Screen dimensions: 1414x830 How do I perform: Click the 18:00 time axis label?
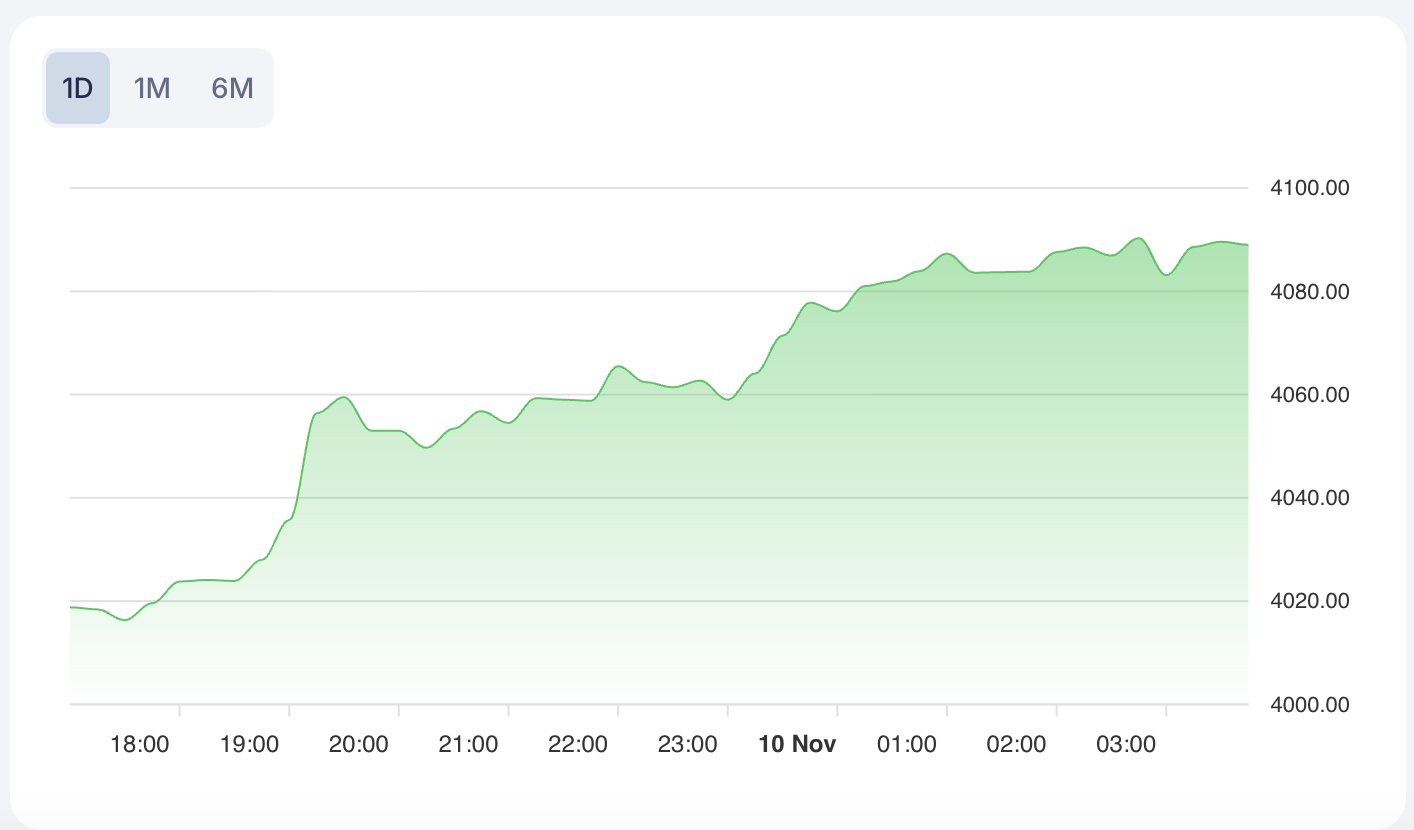click(x=139, y=744)
